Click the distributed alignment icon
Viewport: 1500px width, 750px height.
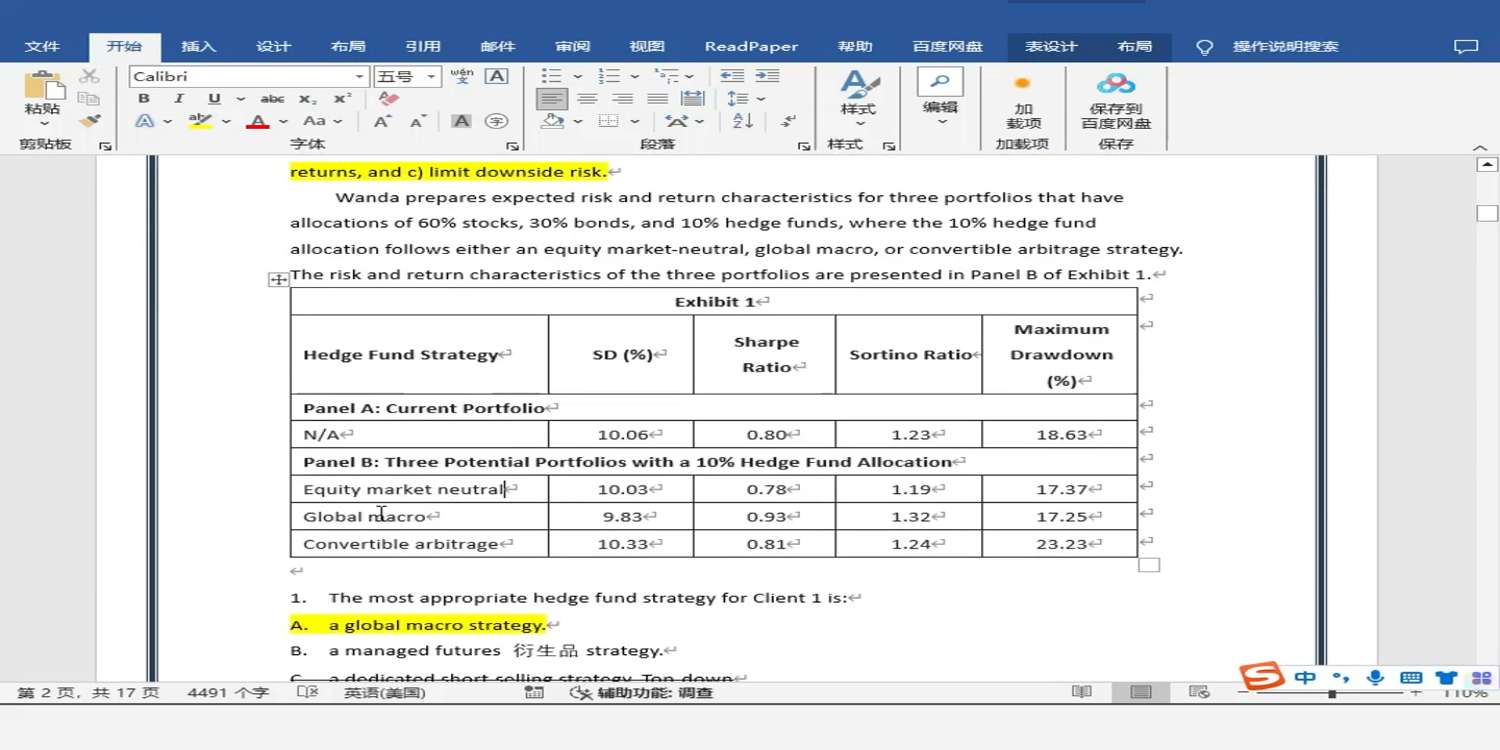pos(692,99)
